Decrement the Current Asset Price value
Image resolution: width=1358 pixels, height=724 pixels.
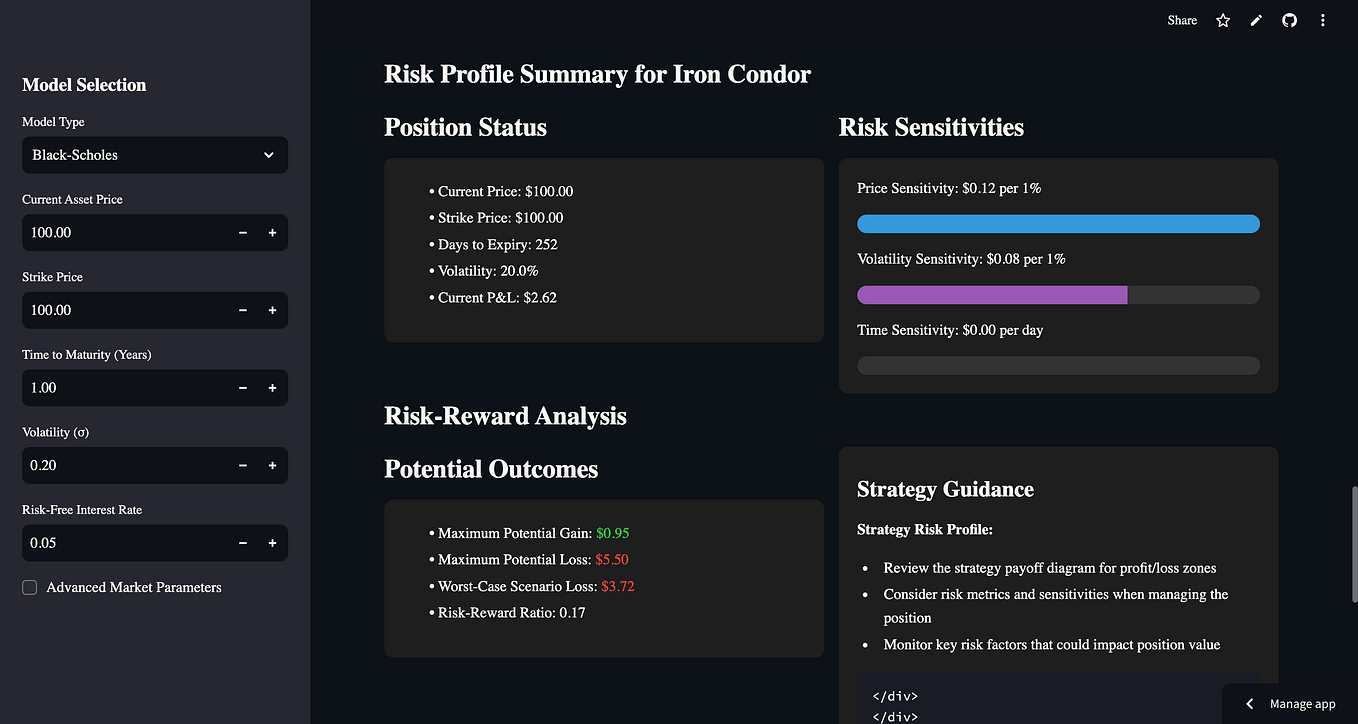point(241,232)
